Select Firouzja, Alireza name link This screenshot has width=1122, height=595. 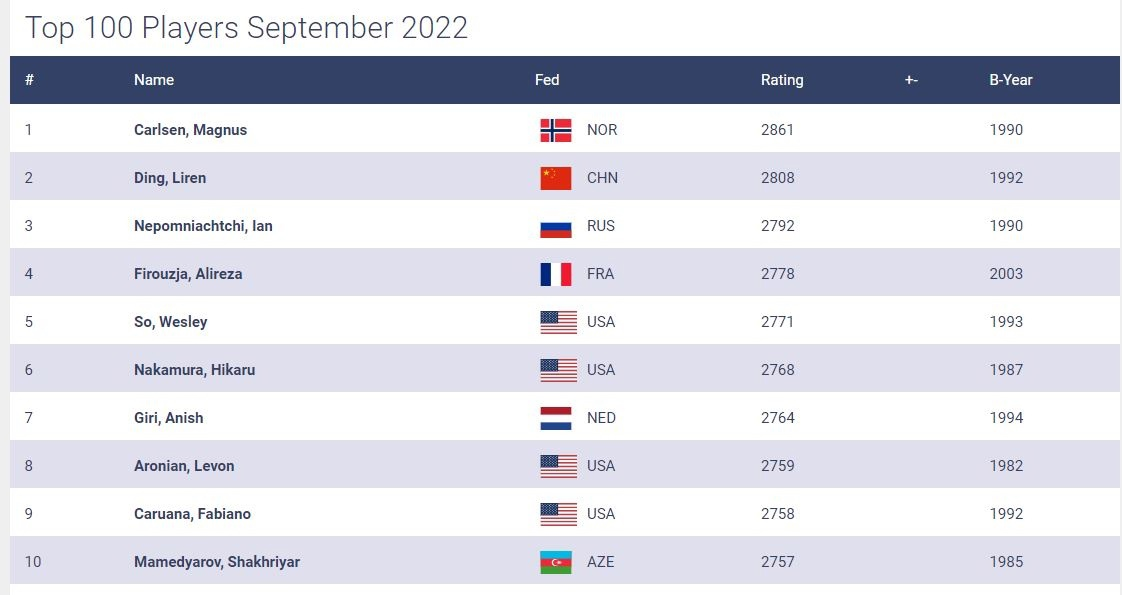188,274
